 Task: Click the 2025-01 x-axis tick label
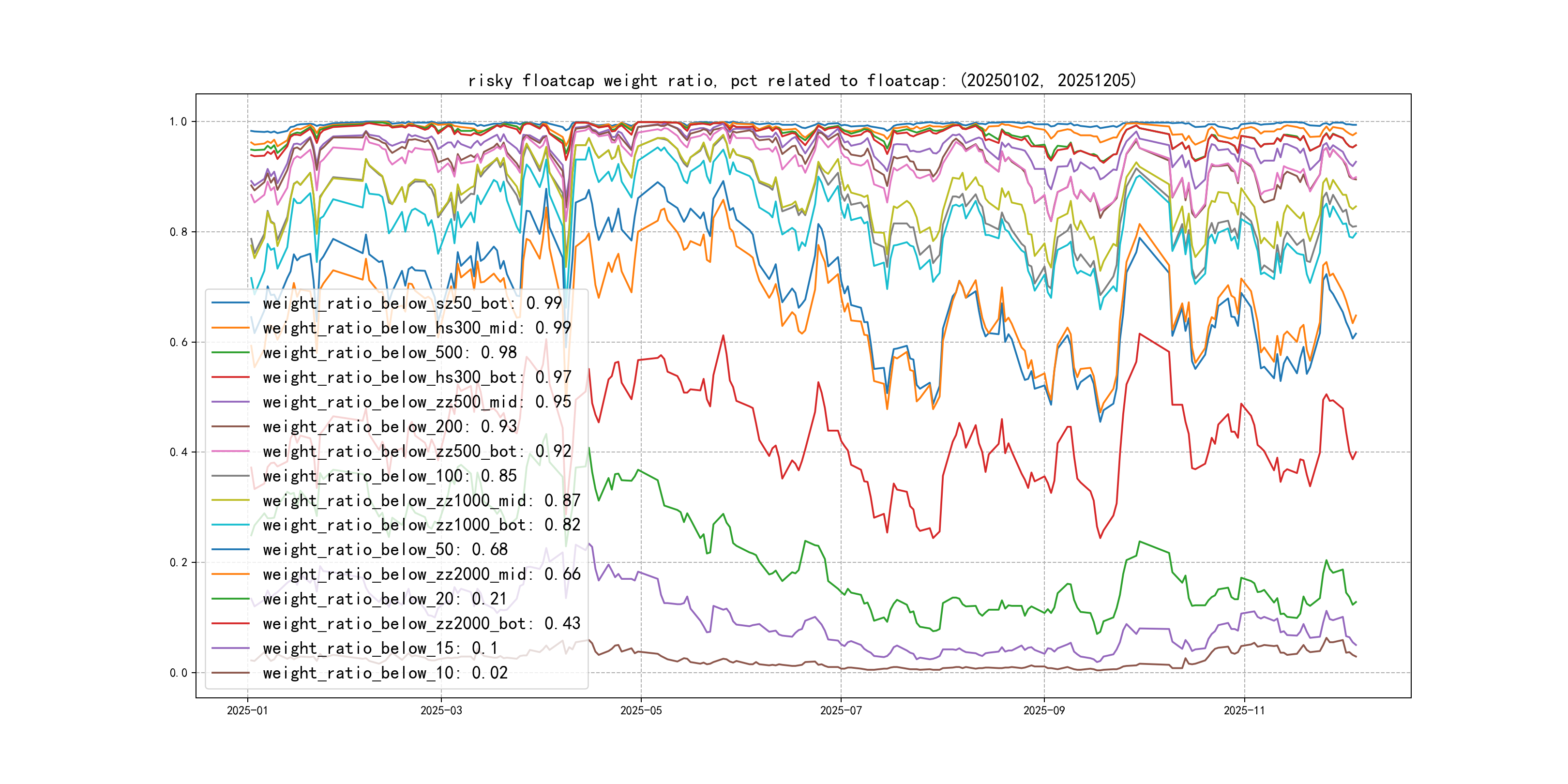pyautogui.click(x=247, y=710)
